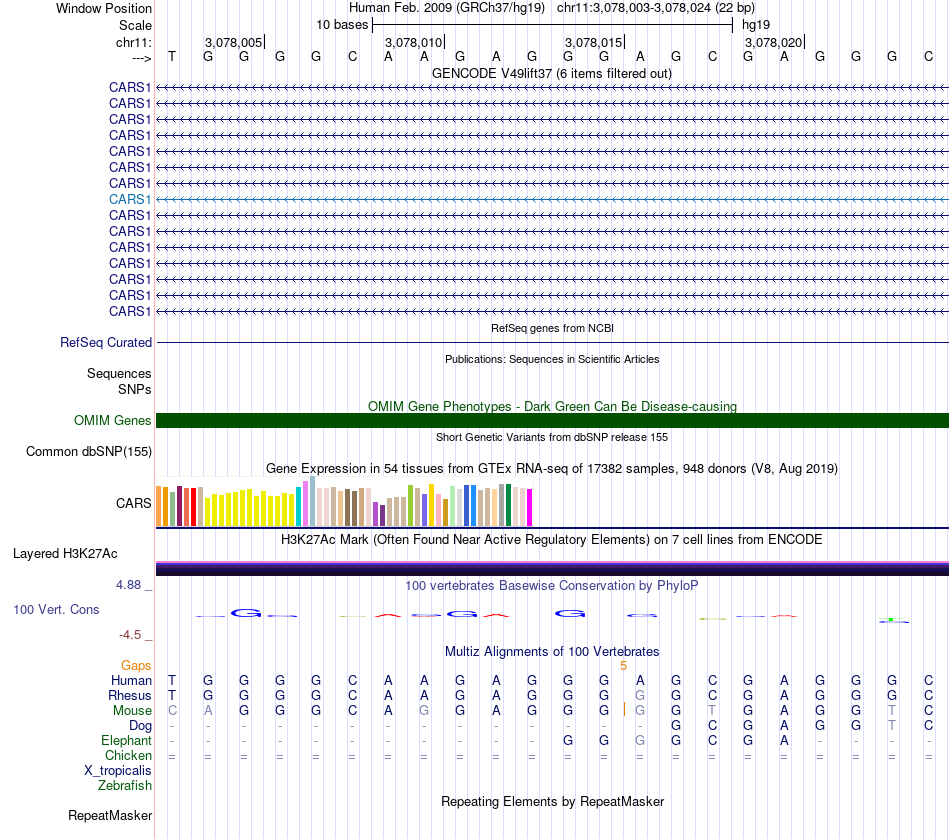The image size is (950, 839).
Task: Click the light-blue CARS1 intron arrow line
Action: 552,199
